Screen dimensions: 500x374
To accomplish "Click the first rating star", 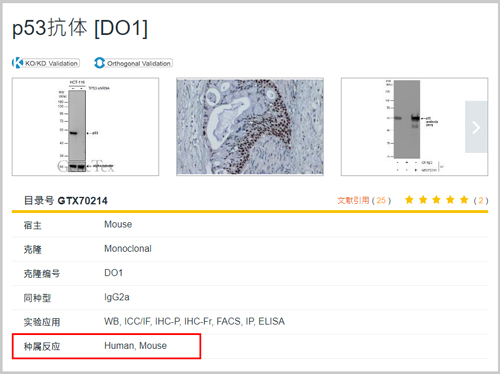I will pos(409,200).
